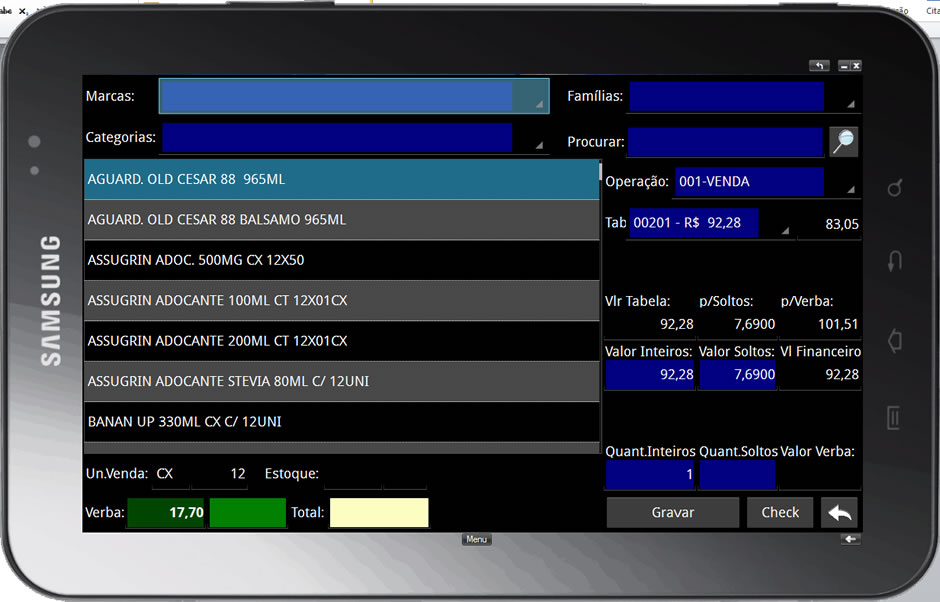Click the Verba field showing 17,70
Viewport: 940px width, 602px height.
pyautogui.click(x=166, y=513)
